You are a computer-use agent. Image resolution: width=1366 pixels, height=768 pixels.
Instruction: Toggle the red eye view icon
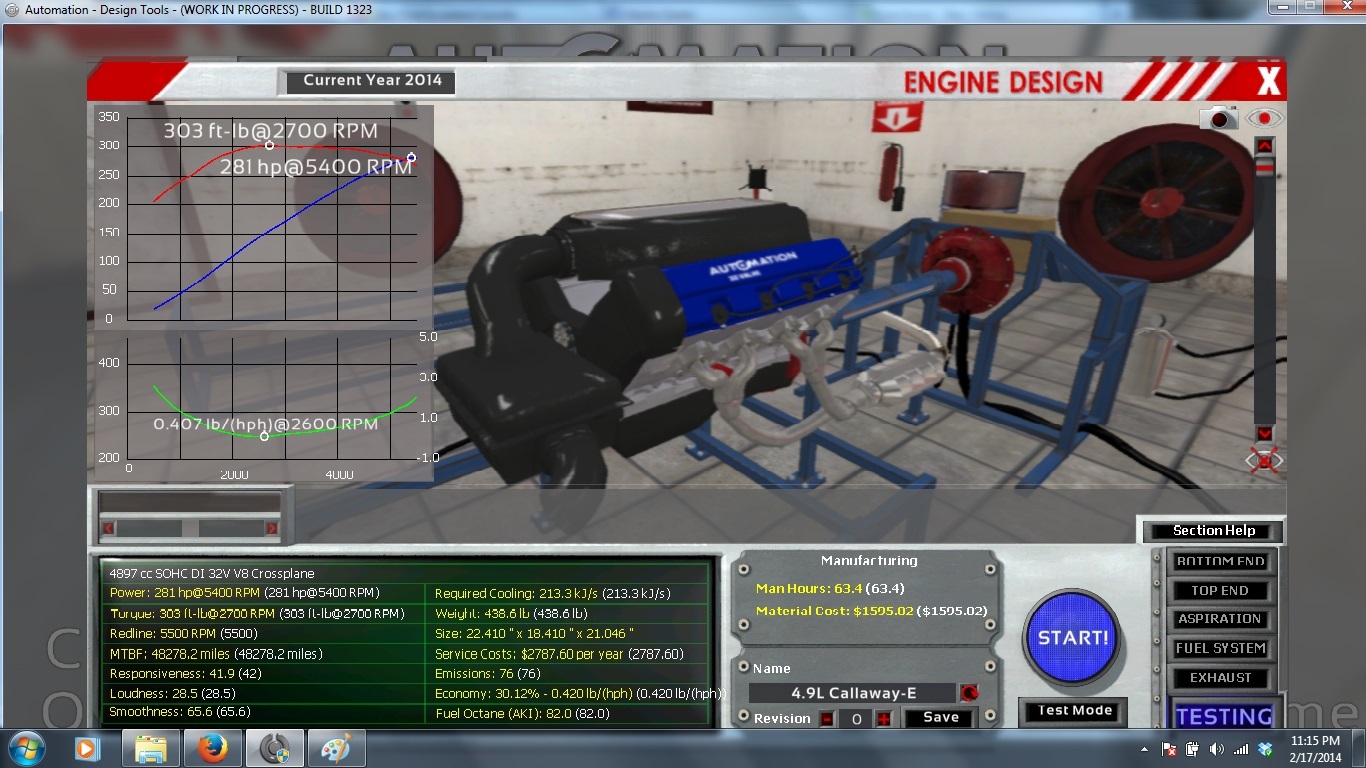pos(1264,118)
